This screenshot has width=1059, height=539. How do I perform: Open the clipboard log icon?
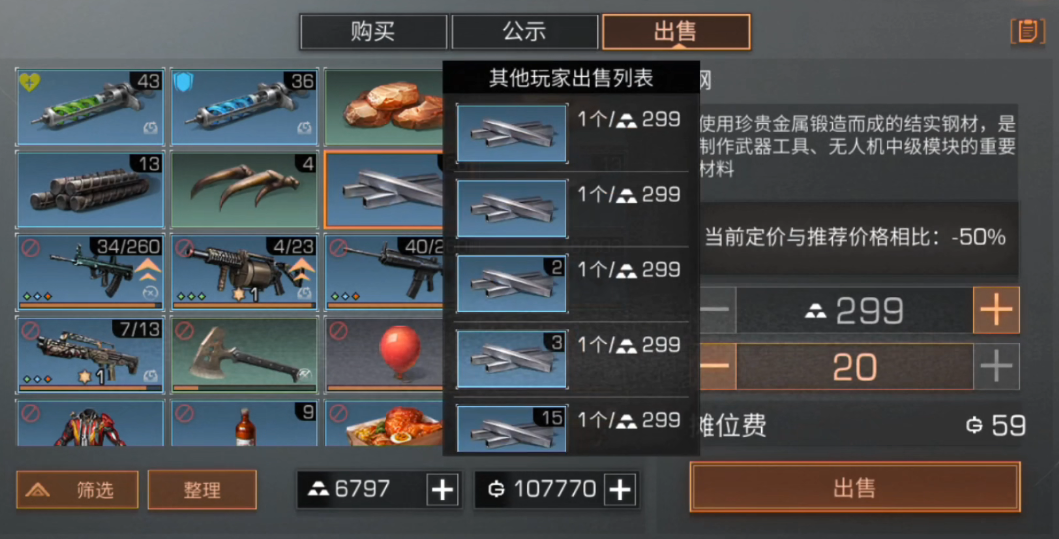tap(1027, 31)
